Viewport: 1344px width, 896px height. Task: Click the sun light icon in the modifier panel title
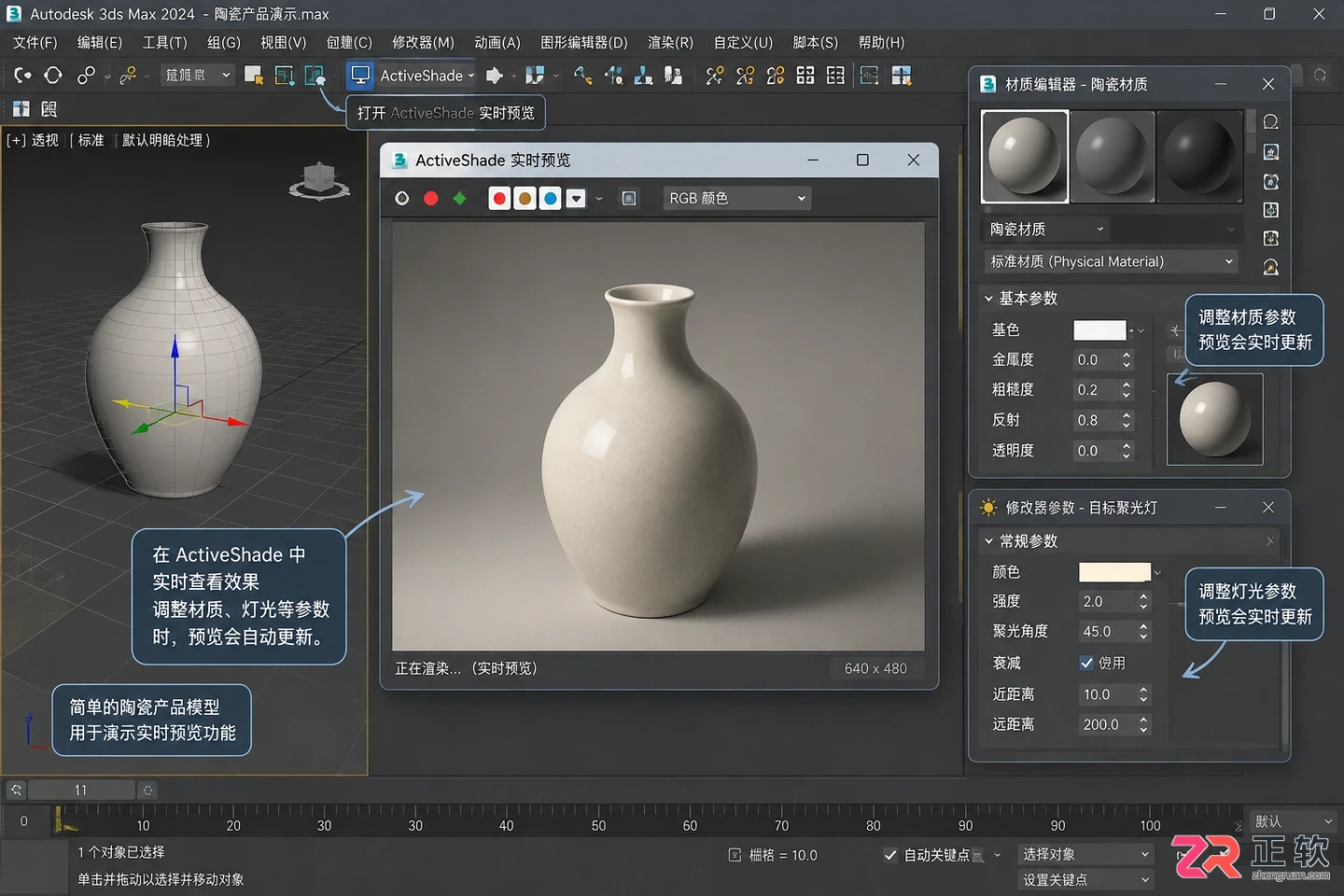click(988, 508)
